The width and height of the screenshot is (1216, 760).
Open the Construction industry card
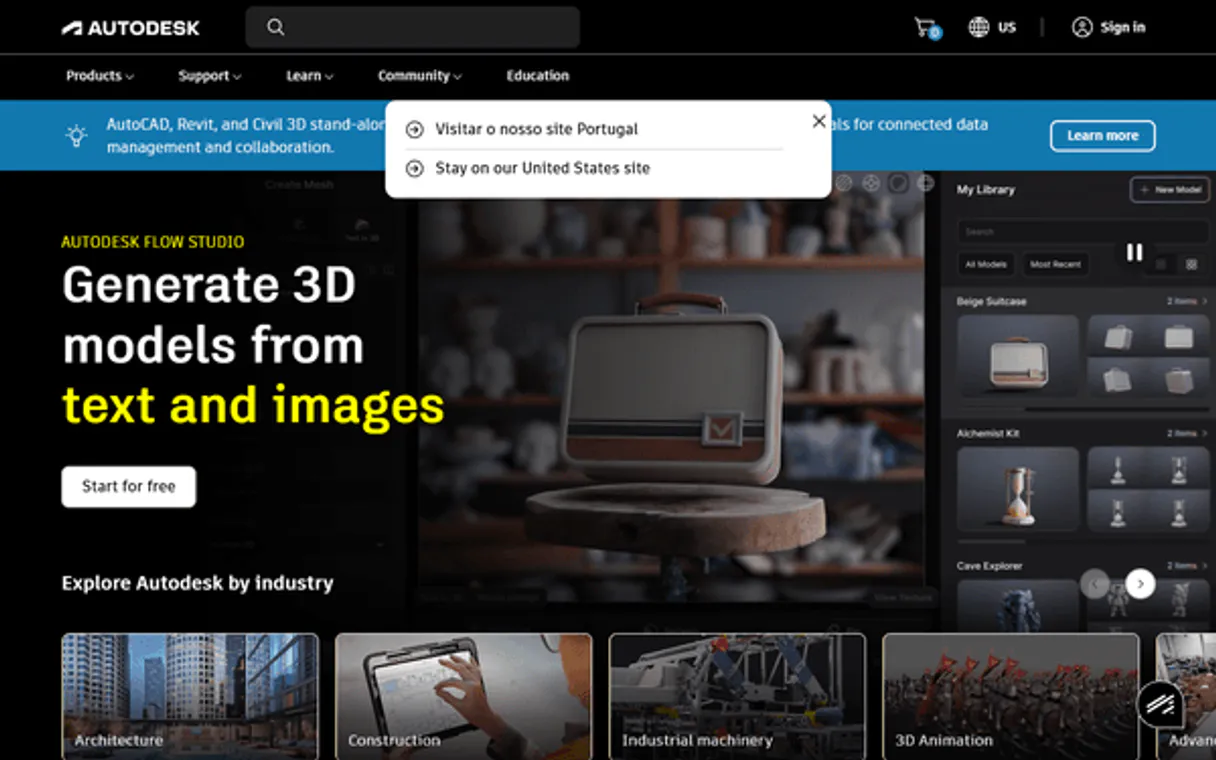(x=464, y=696)
